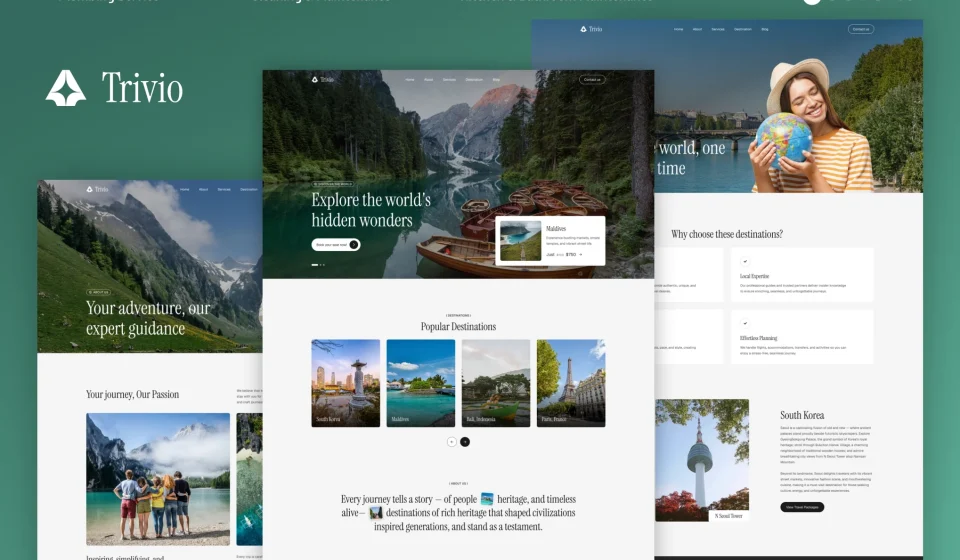Click the large Trivio logo icon on green background
960x560 pixels.
(66, 88)
